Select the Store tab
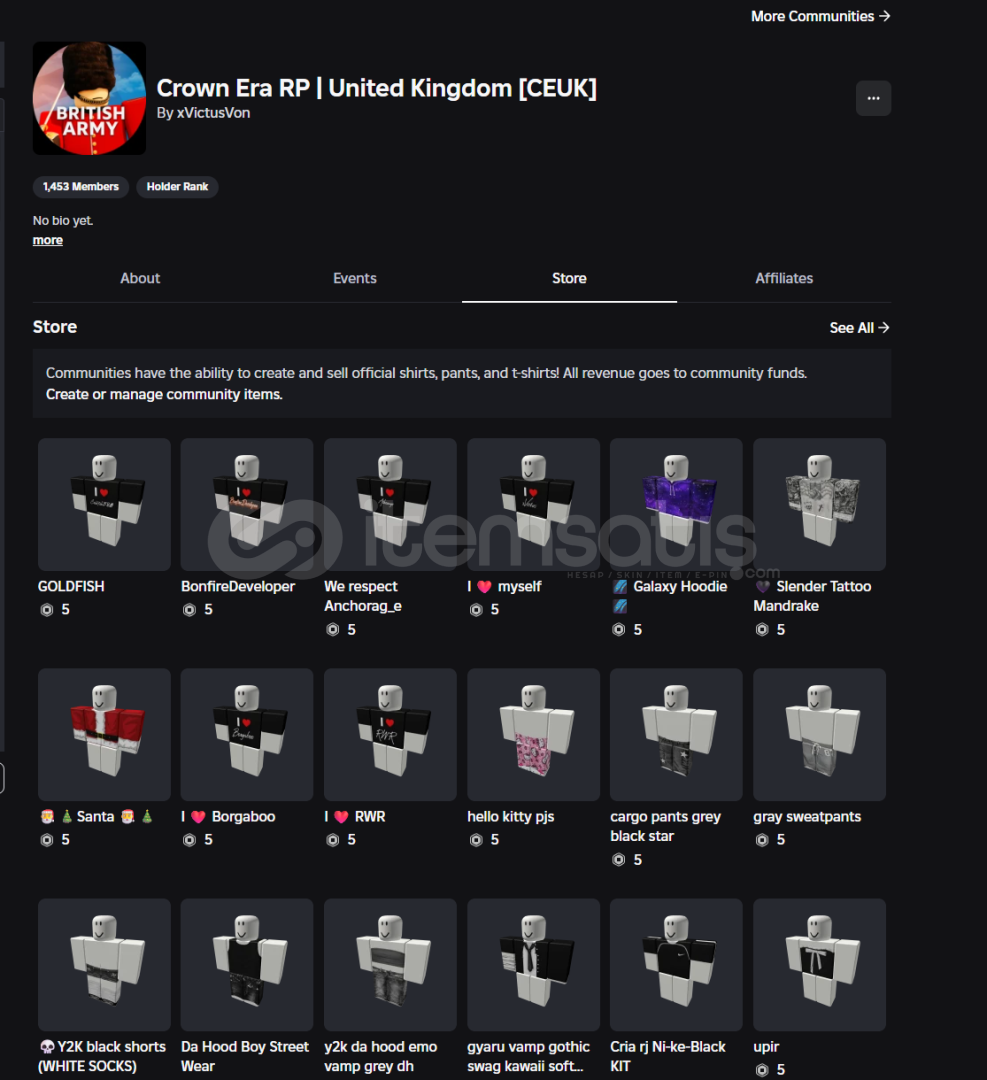 click(569, 278)
